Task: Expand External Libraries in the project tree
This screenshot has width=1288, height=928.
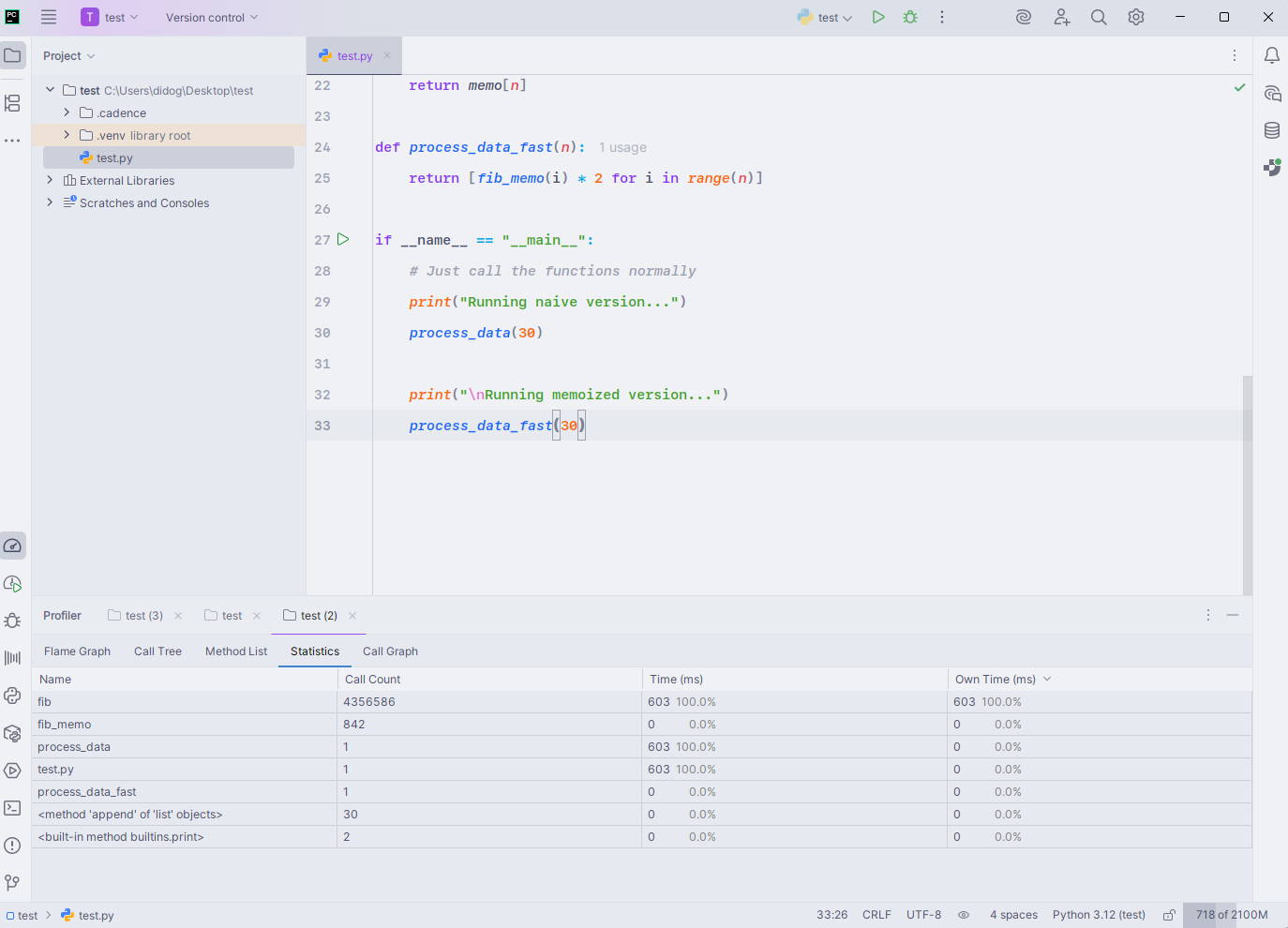Action: point(50,180)
